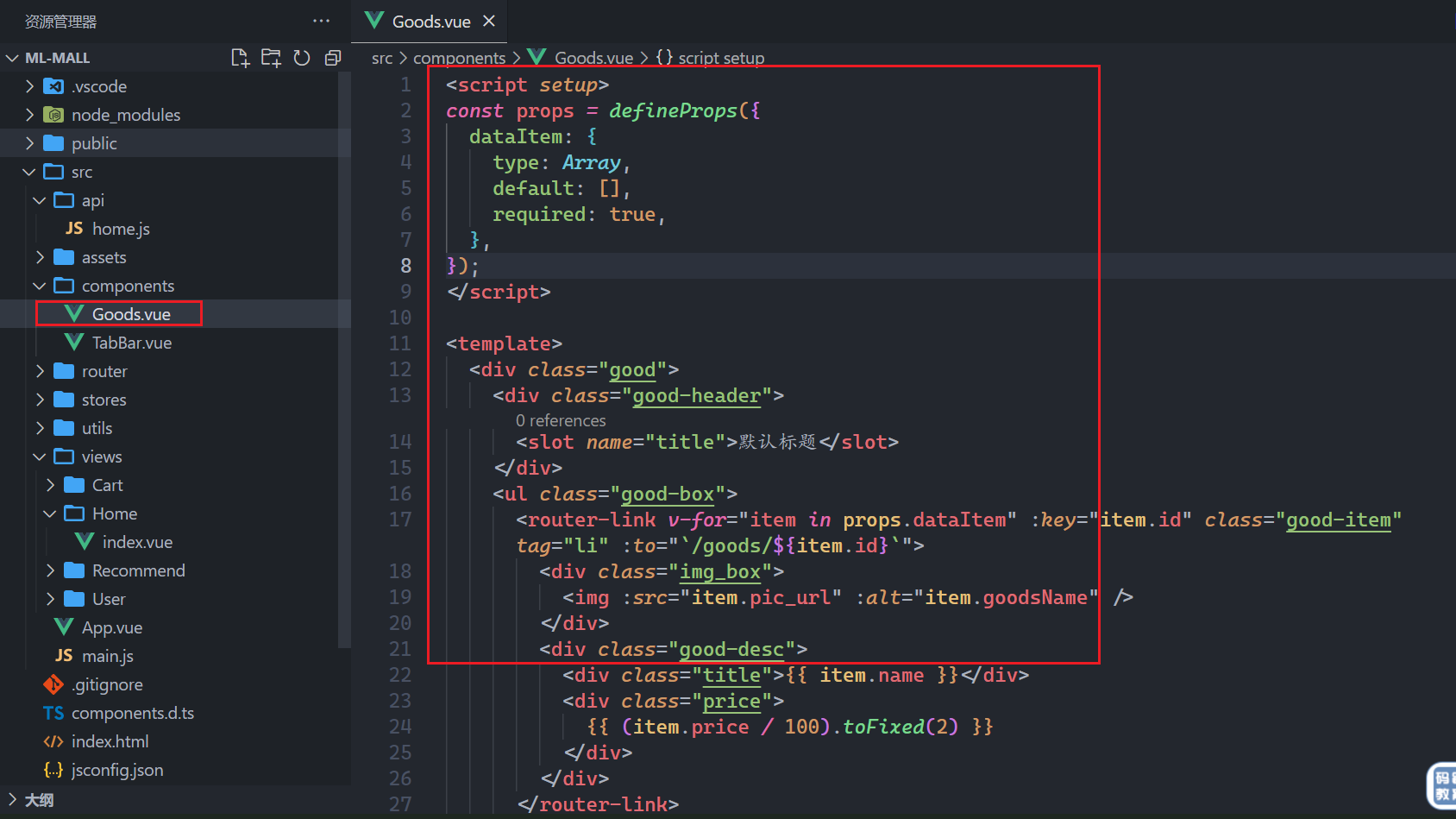Click the braces icon beside jsconfig.json
1456x819 pixels.
click(53, 770)
